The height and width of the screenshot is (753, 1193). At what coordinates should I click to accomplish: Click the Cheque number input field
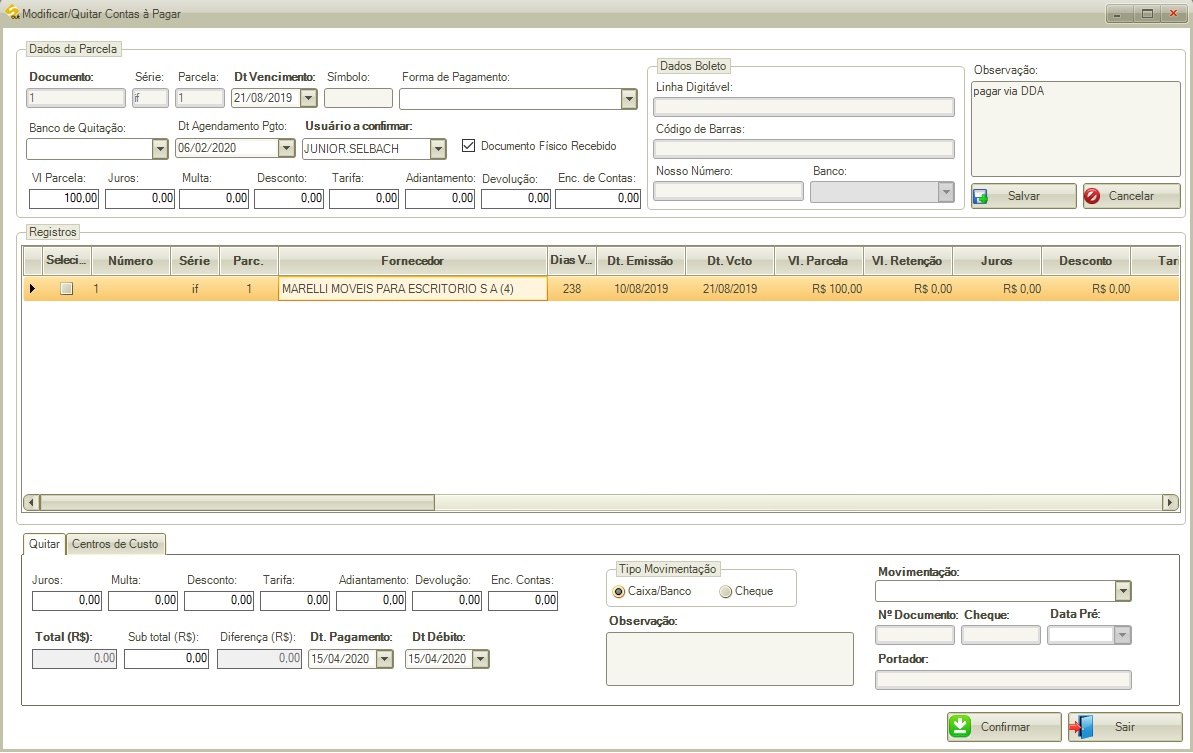coord(1001,635)
